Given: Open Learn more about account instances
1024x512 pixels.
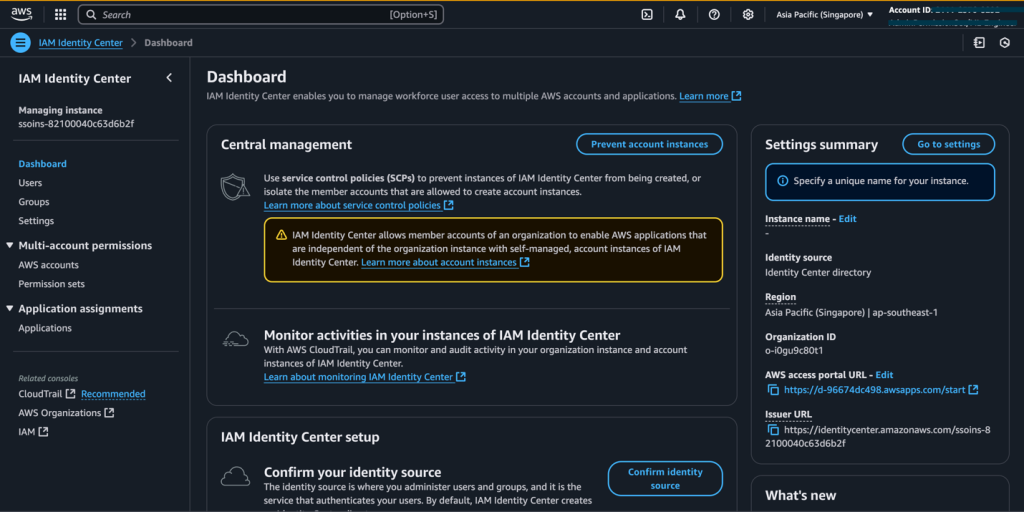Looking at the screenshot, I should pyautogui.click(x=439, y=262).
